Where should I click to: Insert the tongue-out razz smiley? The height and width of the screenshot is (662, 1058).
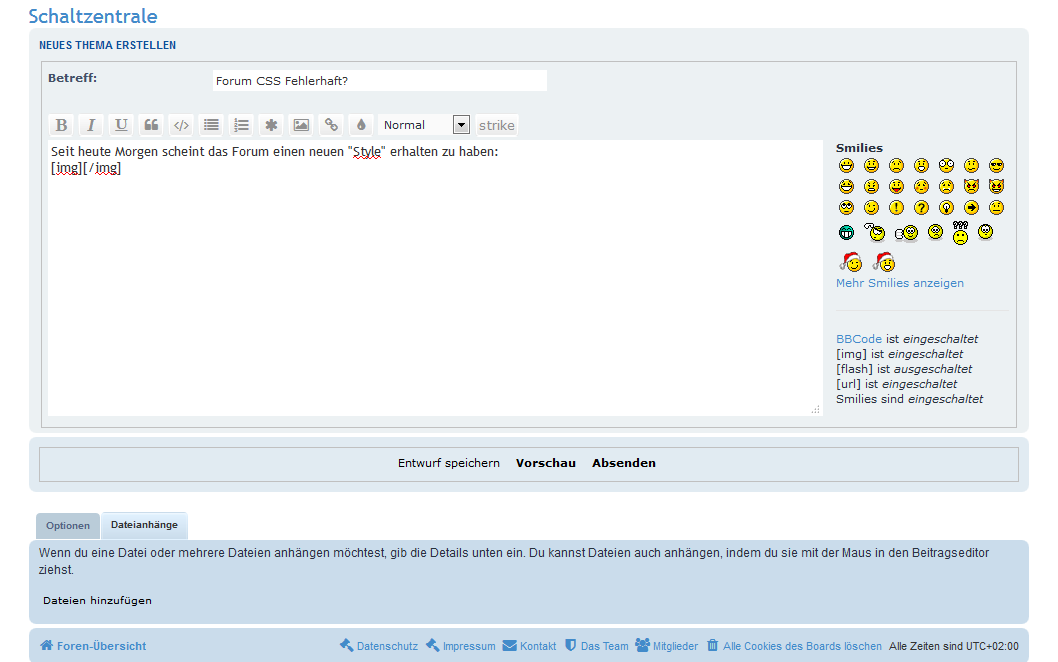(x=896, y=186)
